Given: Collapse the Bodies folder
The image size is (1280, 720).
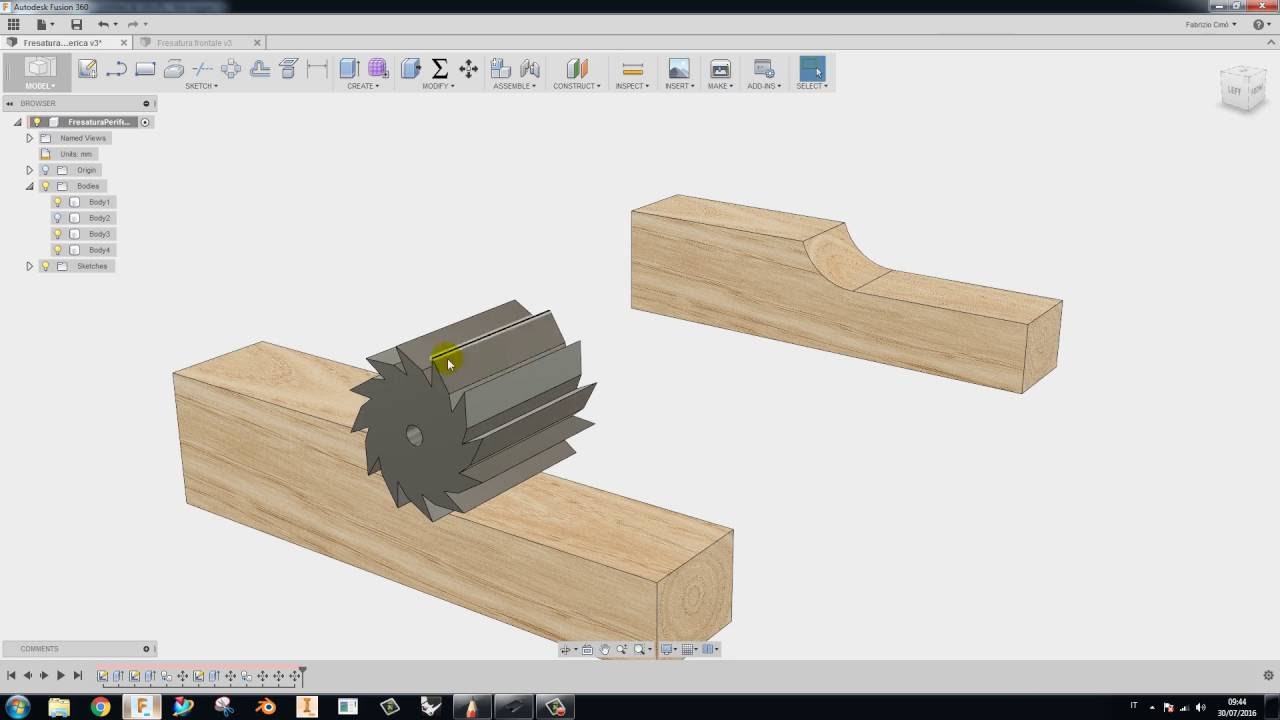Looking at the screenshot, I should [x=29, y=186].
